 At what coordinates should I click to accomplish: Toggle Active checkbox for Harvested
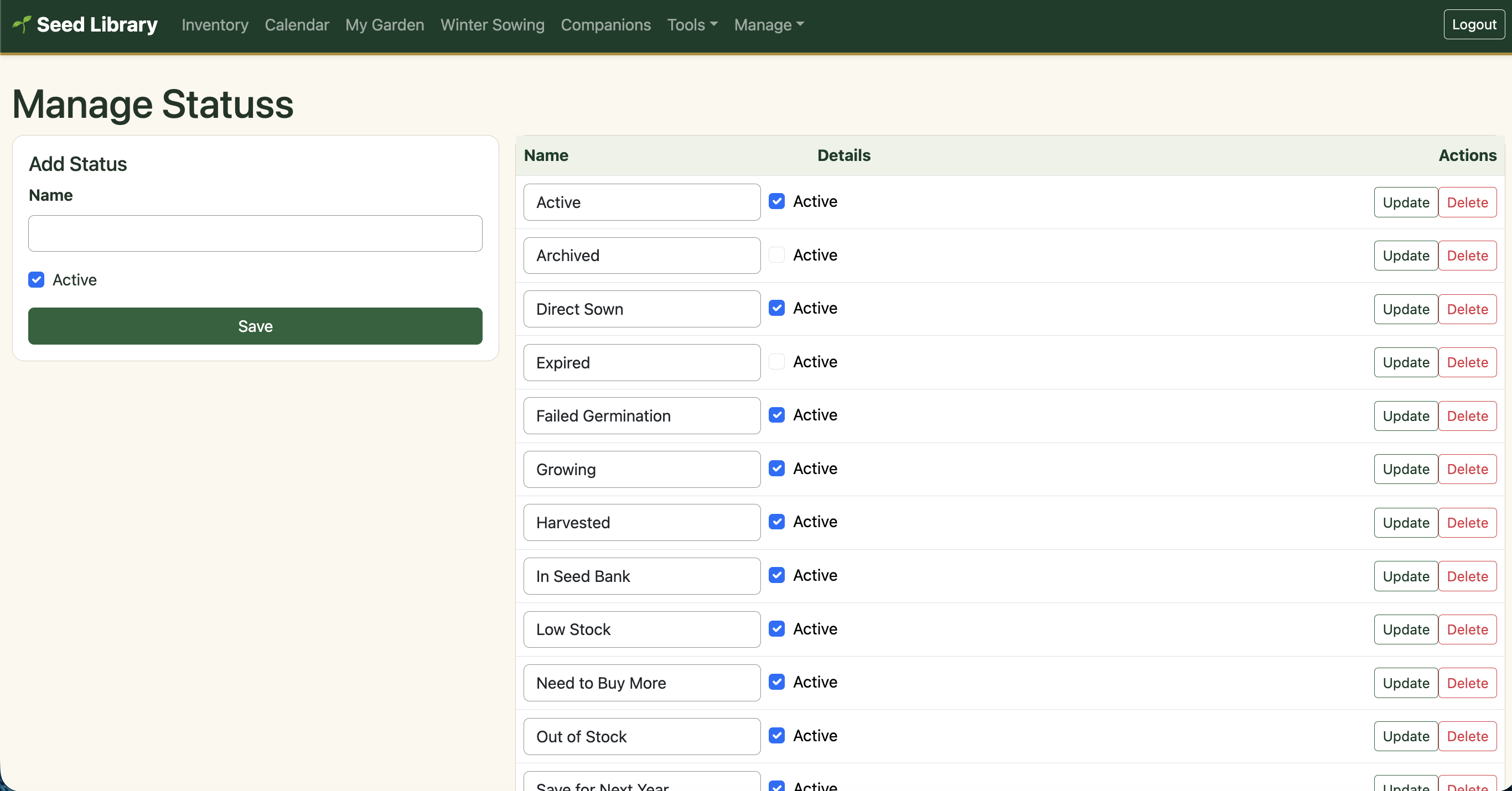click(x=776, y=522)
